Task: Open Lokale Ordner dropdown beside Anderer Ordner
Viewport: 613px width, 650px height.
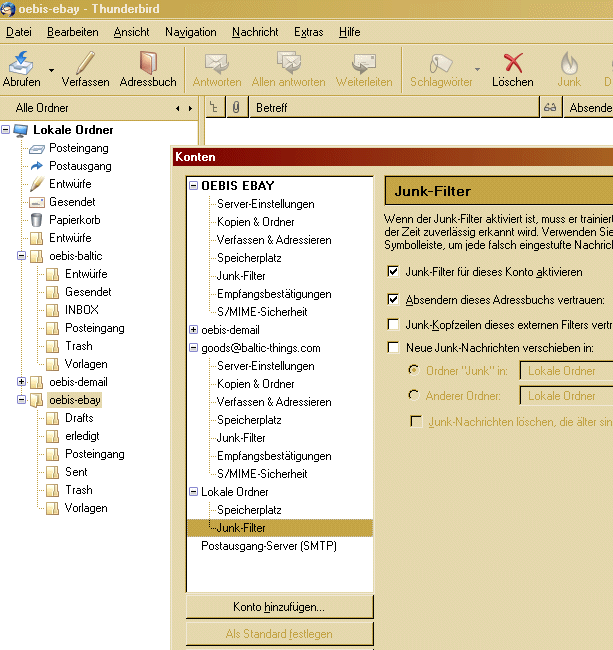Action: pyautogui.click(x=566, y=396)
